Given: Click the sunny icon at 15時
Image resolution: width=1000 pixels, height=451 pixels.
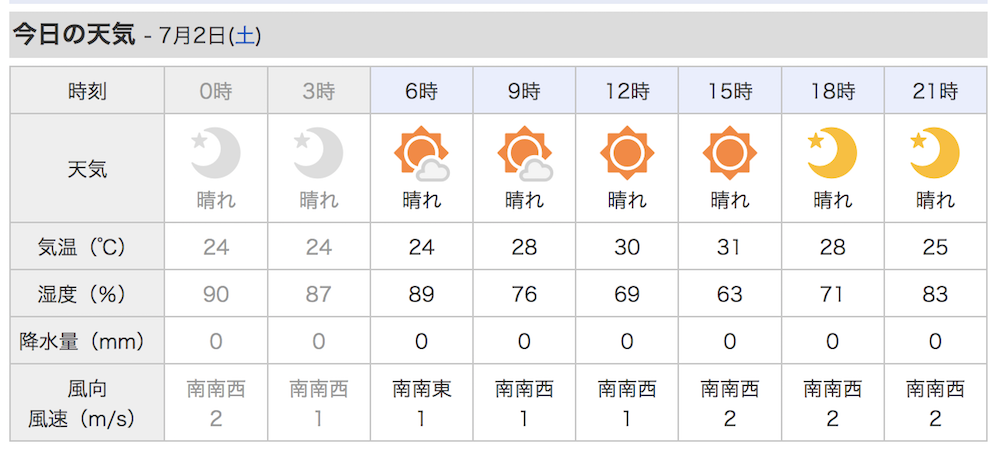Looking at the screenshot, I should 730,153.
